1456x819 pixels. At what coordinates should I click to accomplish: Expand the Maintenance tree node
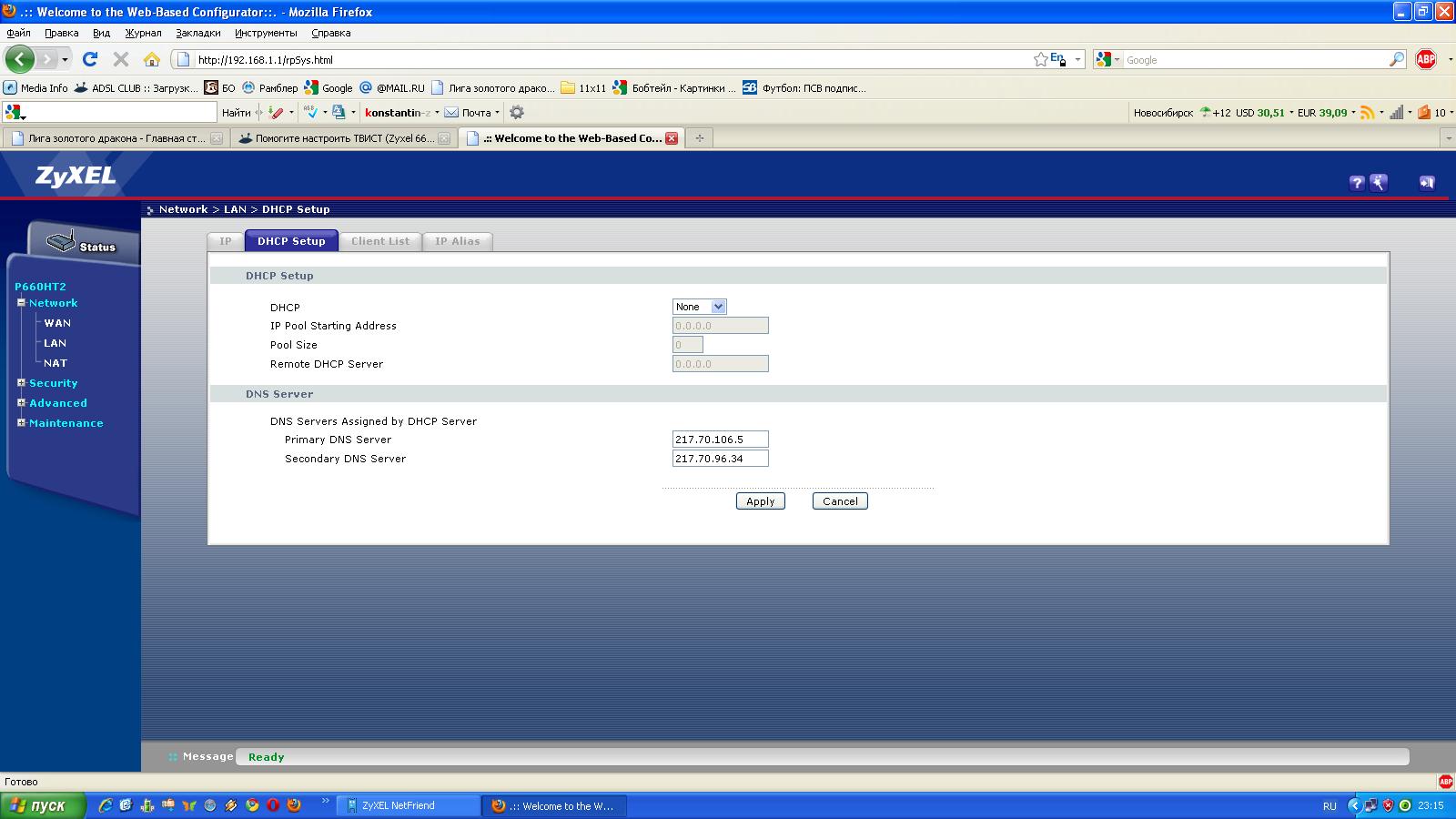pyautogui.click(x=21, y=423)
